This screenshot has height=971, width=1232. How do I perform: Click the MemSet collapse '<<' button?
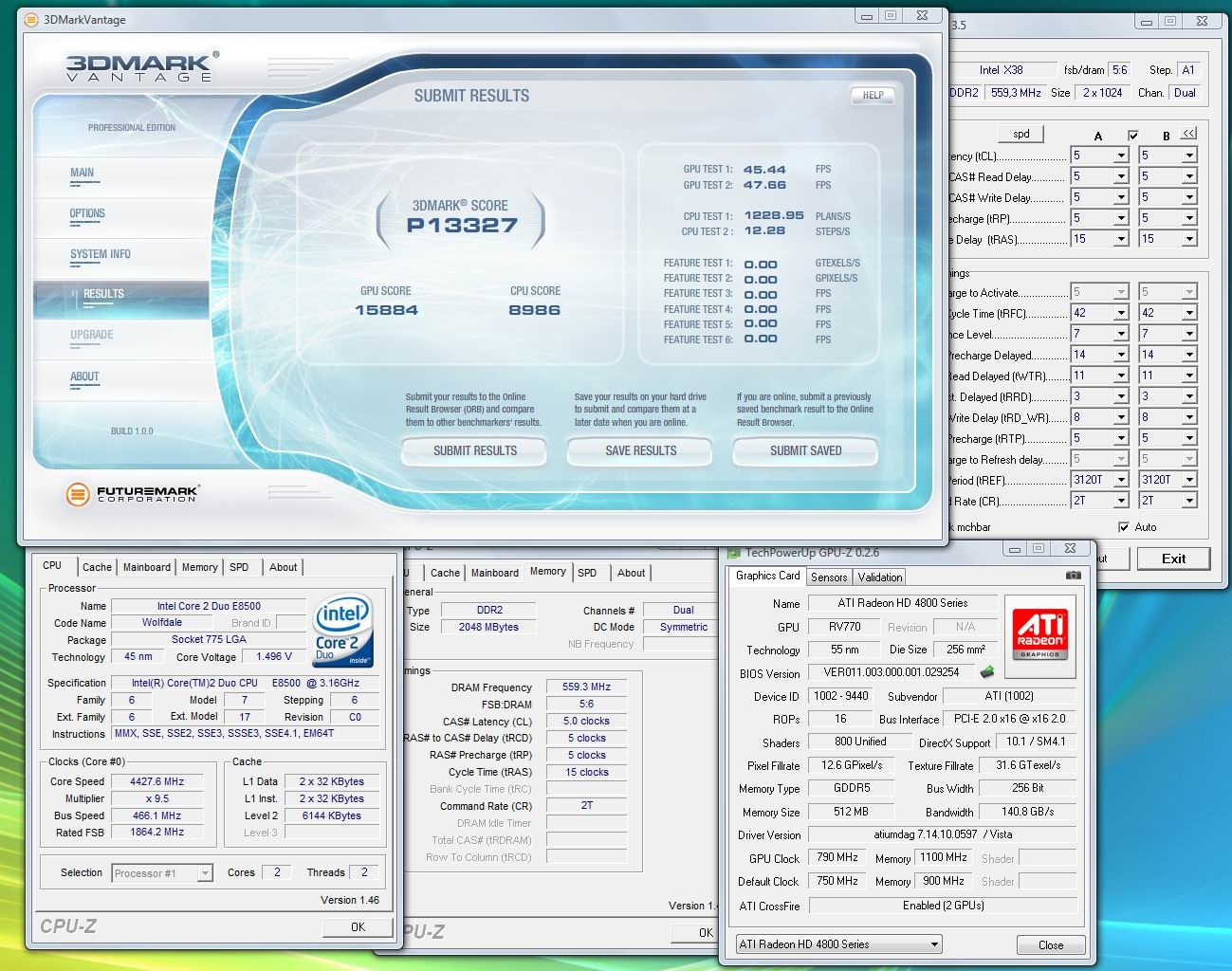(x=1188, y=133)
